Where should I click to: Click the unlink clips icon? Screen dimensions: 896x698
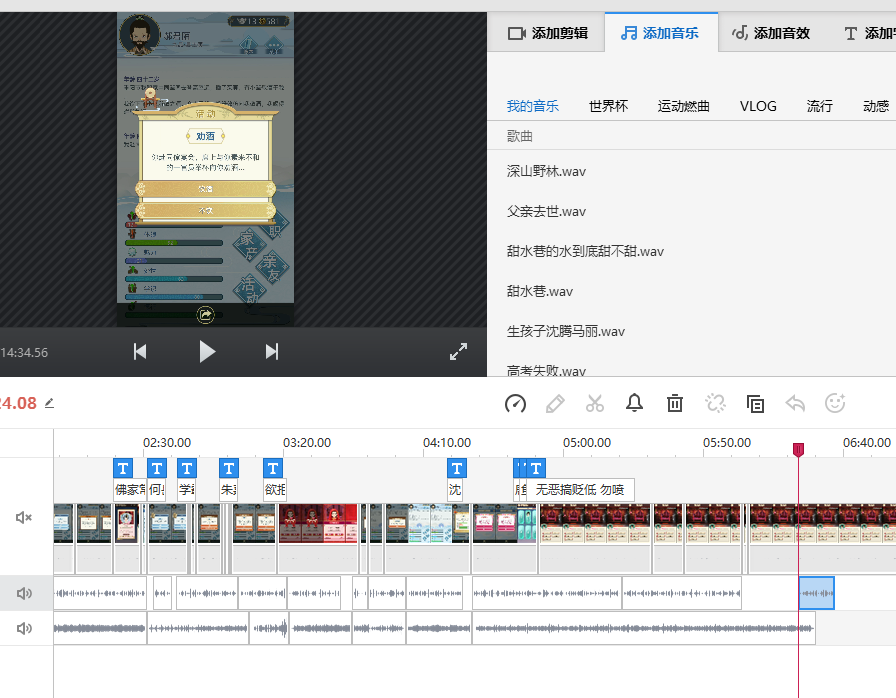coord(715,403)
